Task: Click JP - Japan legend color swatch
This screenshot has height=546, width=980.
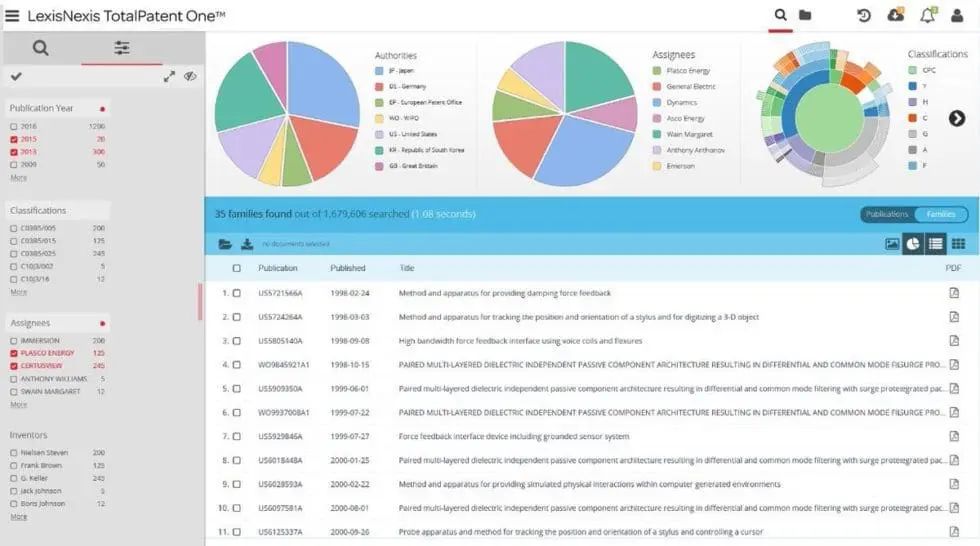Action: pos(379,71)
